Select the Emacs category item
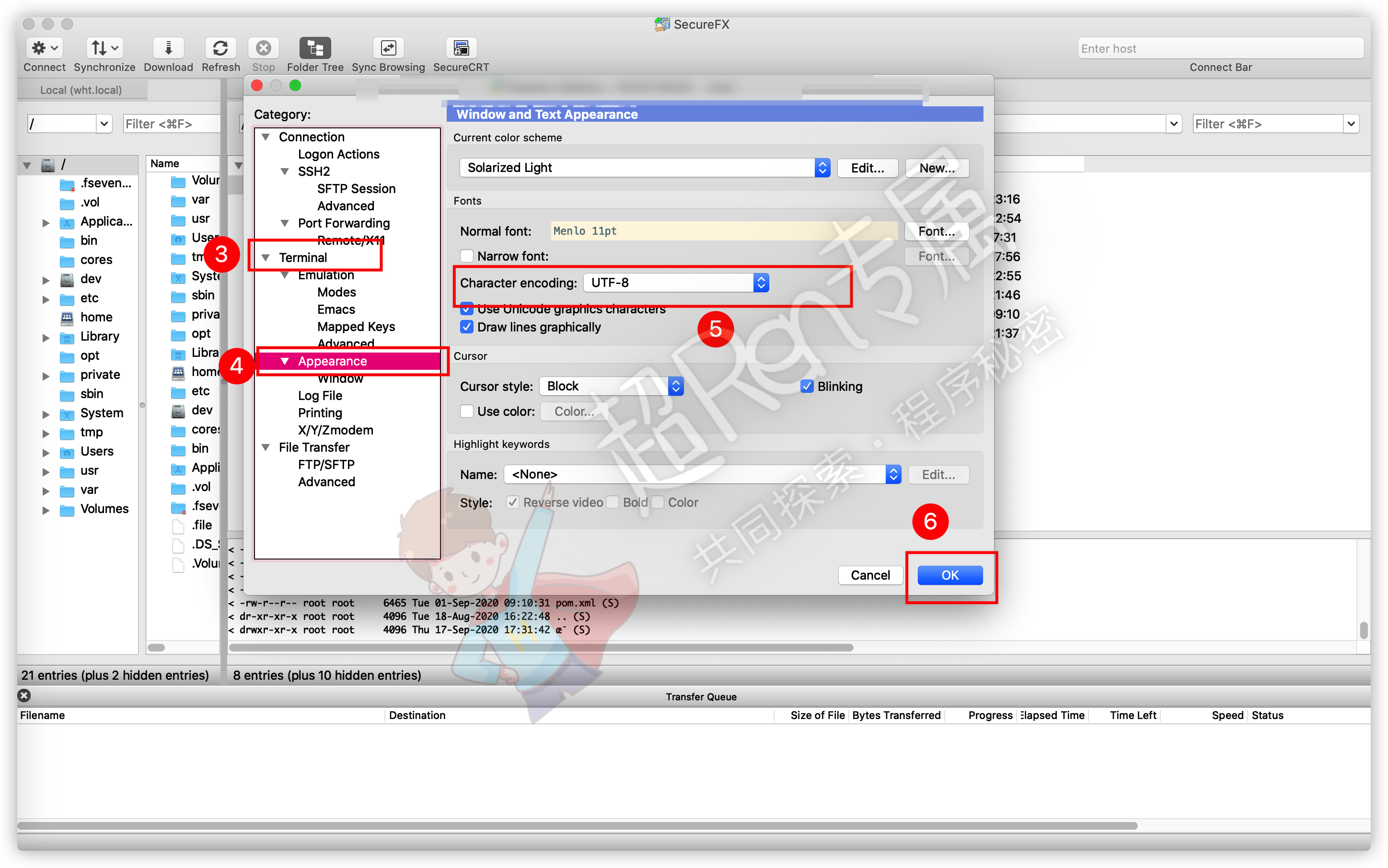Viewport: 1388px width, 868px height. click(336, 309)
